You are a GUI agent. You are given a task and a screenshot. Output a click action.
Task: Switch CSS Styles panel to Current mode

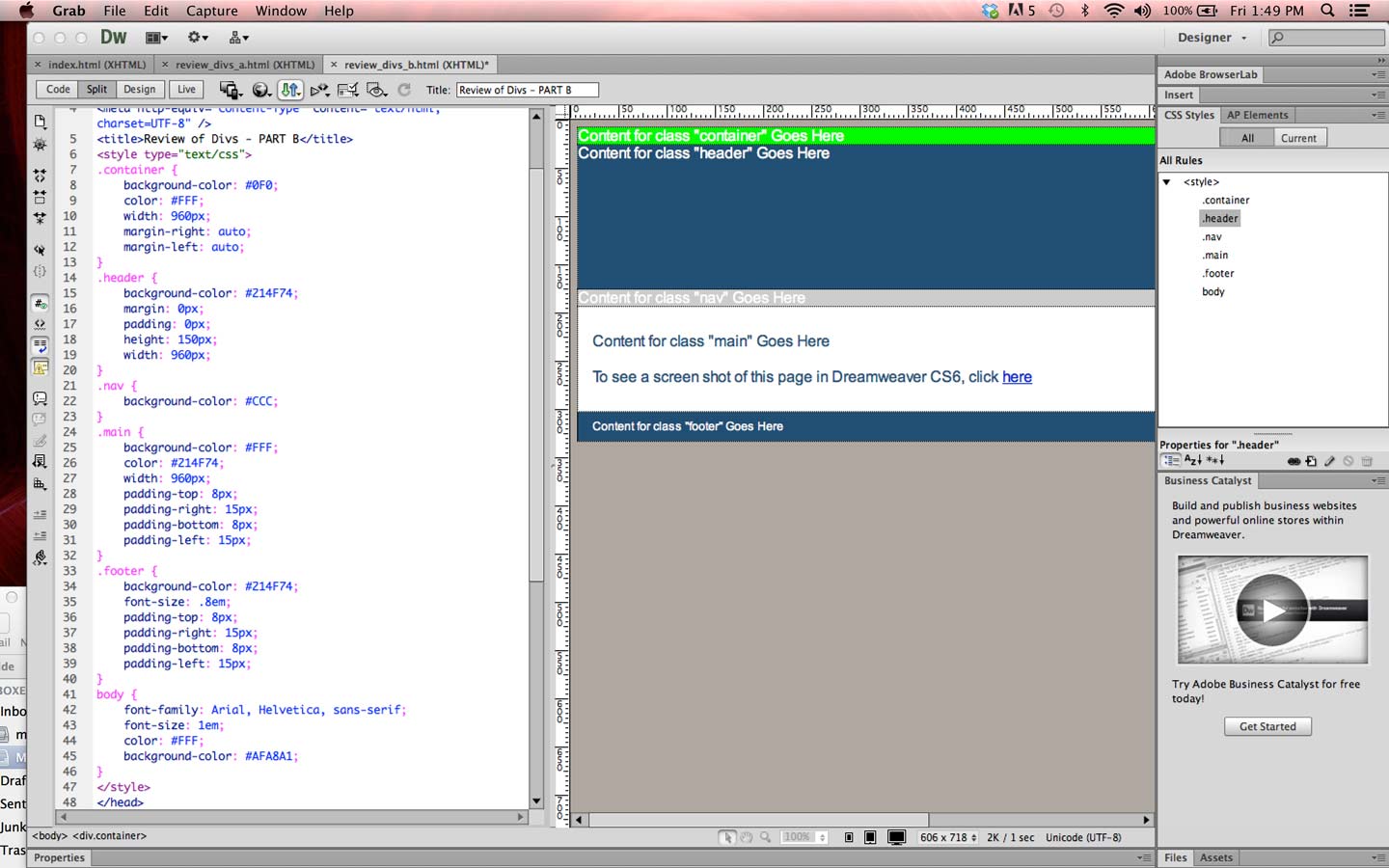pos(1297,138)
